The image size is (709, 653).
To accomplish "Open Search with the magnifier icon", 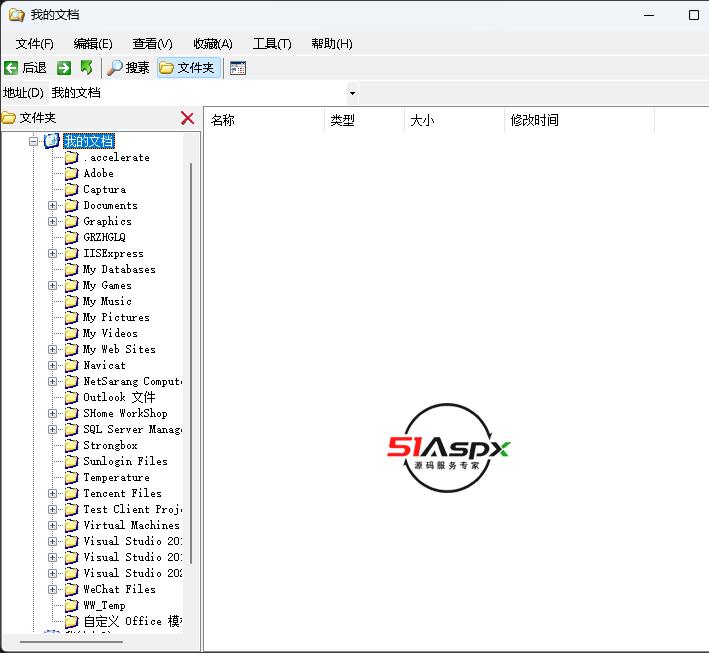I will (116, 68).
